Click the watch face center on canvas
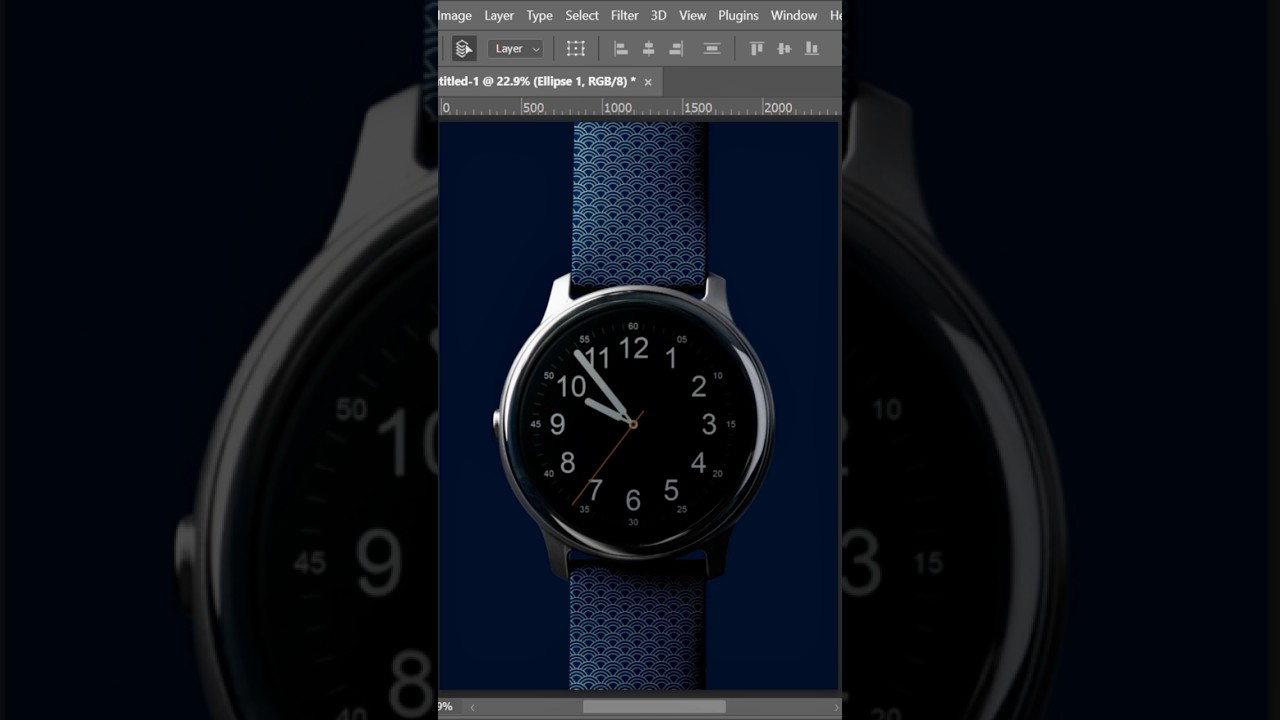 (633, 424)
